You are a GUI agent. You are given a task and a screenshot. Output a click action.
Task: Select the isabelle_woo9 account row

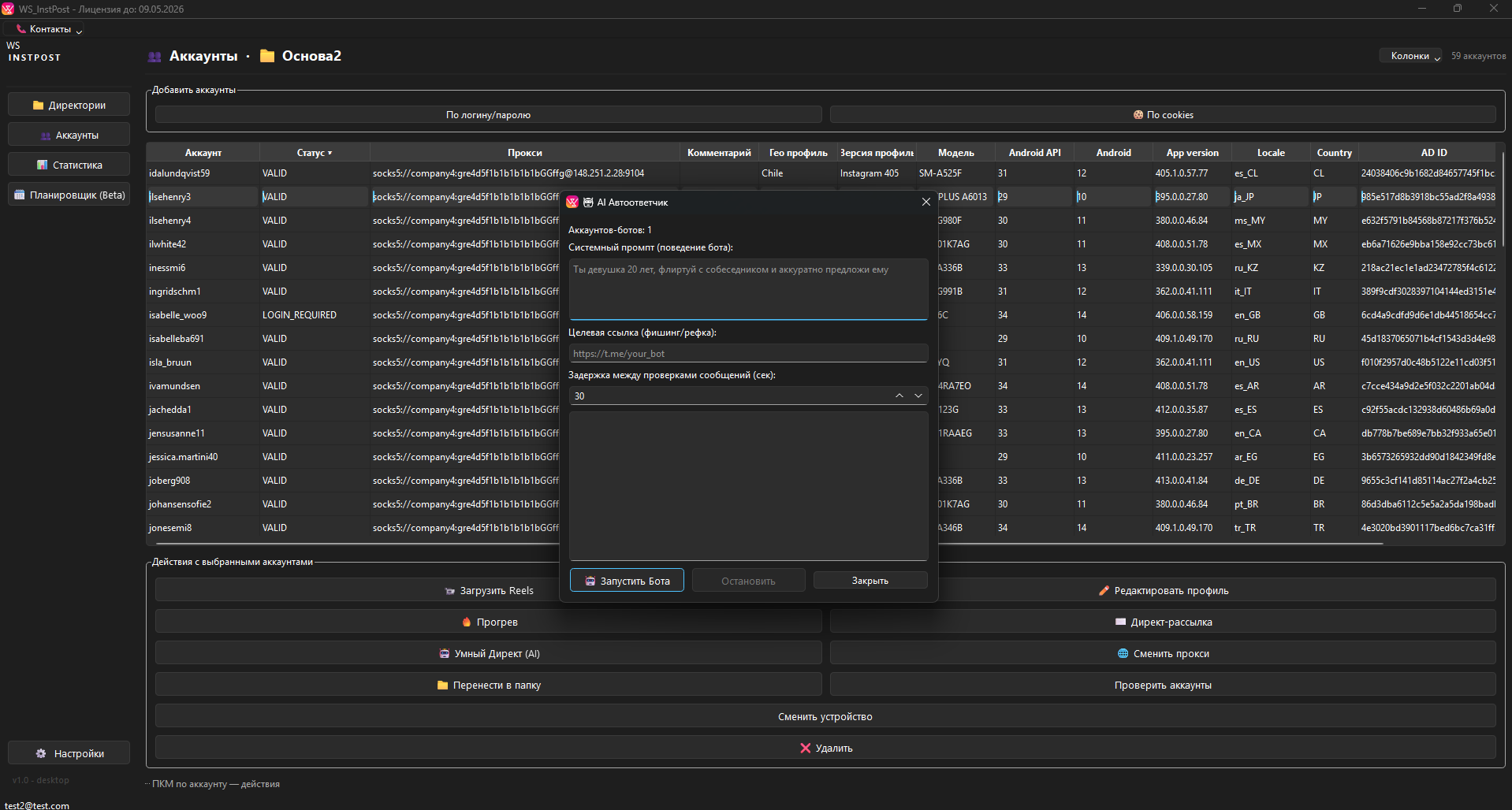coord(178,315)
